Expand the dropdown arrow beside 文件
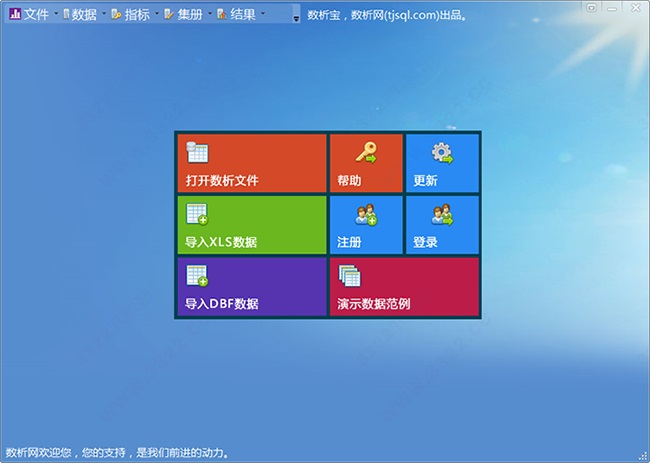 [56, 14]
